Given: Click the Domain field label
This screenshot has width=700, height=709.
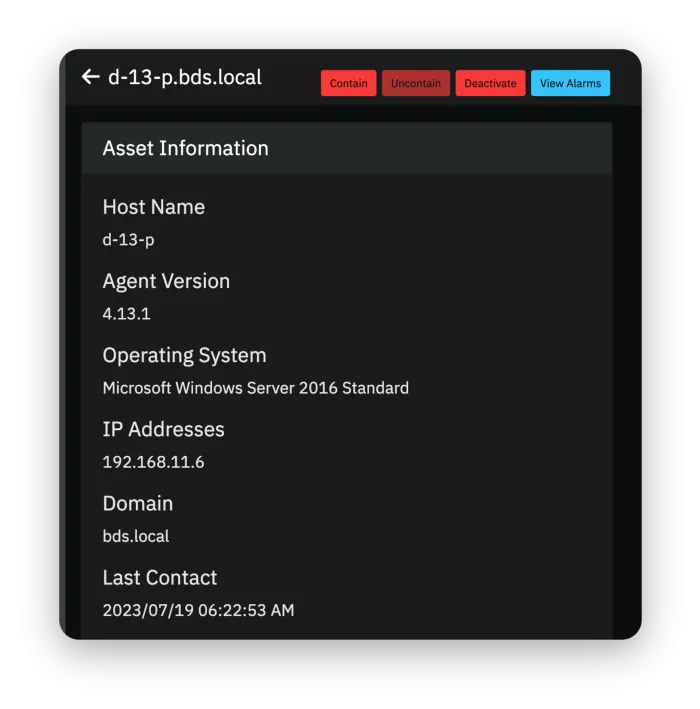Looking at the screenshot, I should point(137,503).
